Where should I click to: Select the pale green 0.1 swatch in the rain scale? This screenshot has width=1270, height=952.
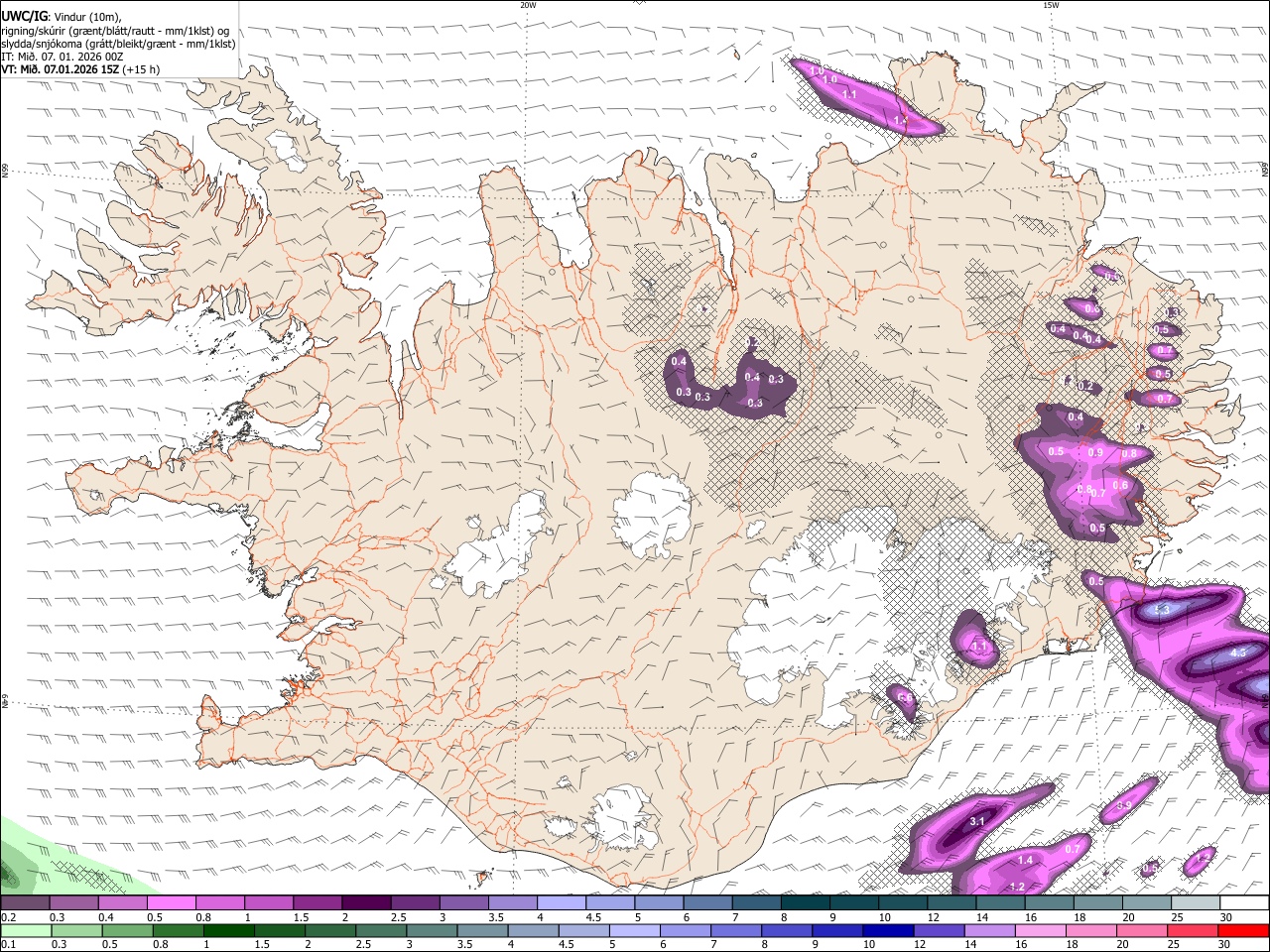[27, 931]
